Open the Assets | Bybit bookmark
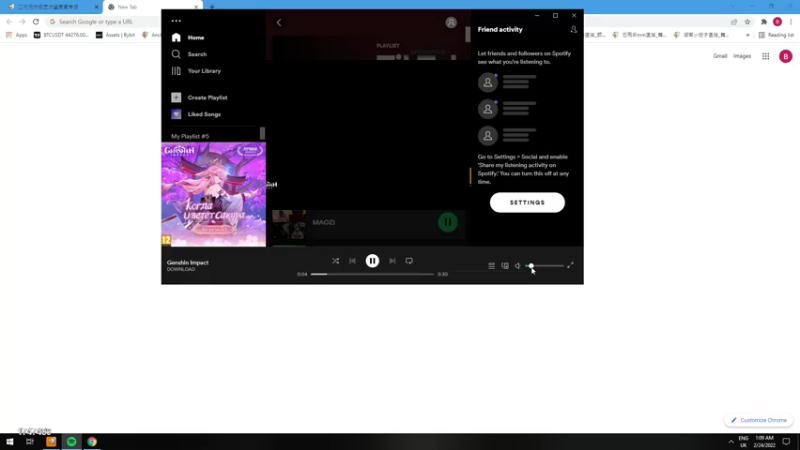Viewport: 800px width, 450px height. tap(115, 35)
